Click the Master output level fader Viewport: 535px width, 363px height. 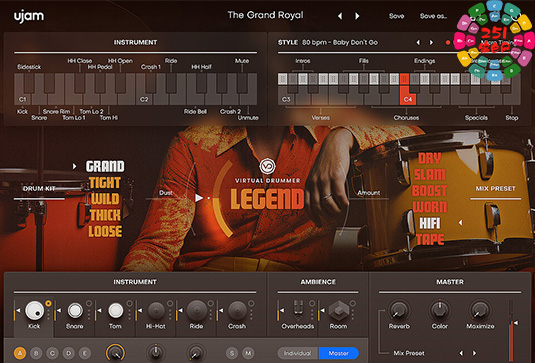pos(517,323)
